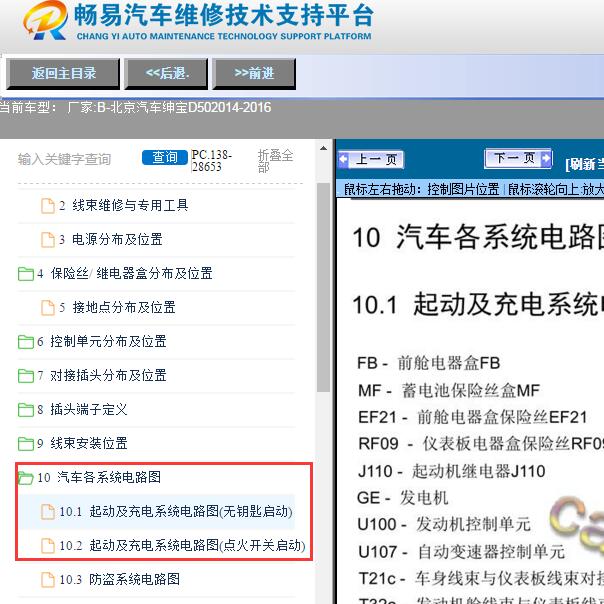Select tree item 4 保险丝/继电器盒分布及位置
604x604 pixels.
(125, 273)
